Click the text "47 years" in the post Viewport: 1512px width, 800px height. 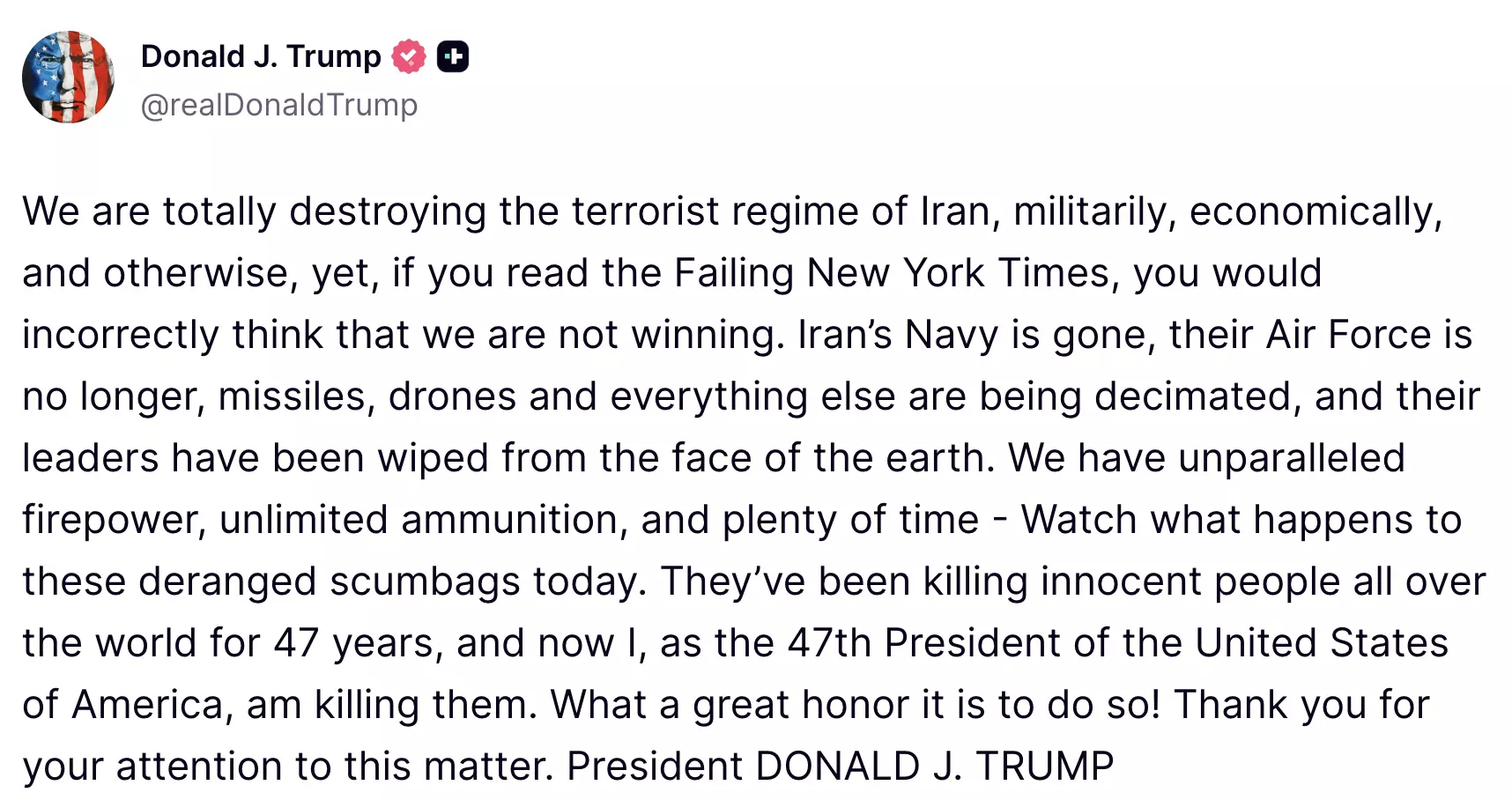[x=357, y=643]
